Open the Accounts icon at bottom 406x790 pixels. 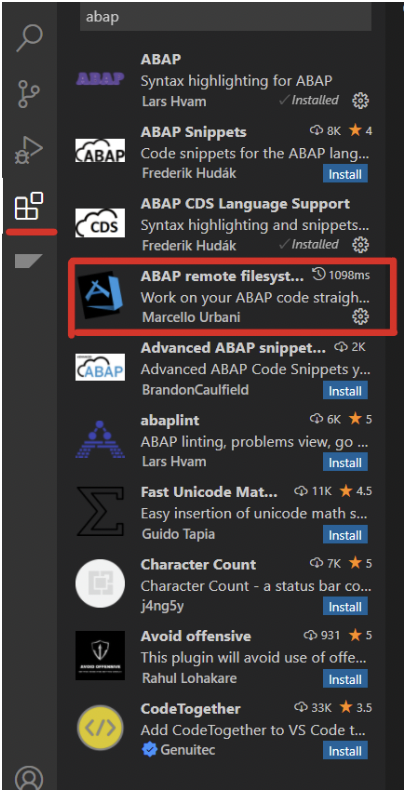pos(29,778)
